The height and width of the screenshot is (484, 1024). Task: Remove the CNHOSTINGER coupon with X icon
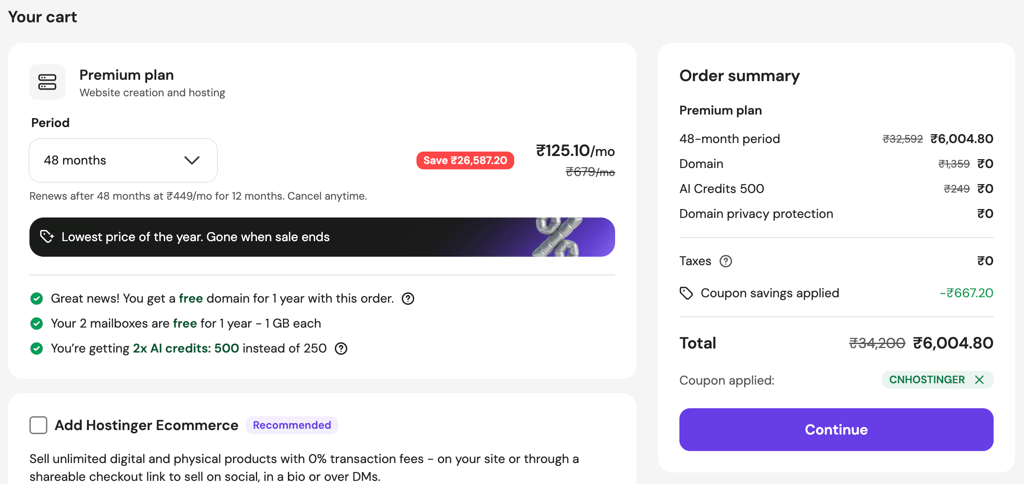[979, 379]
